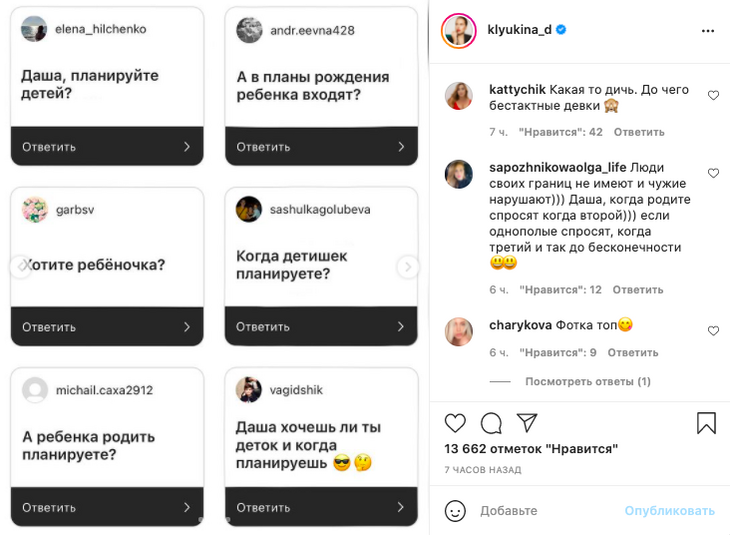Like sapozhnikowaolga_life's comment

pyautogui.click(x=713, y=174)
